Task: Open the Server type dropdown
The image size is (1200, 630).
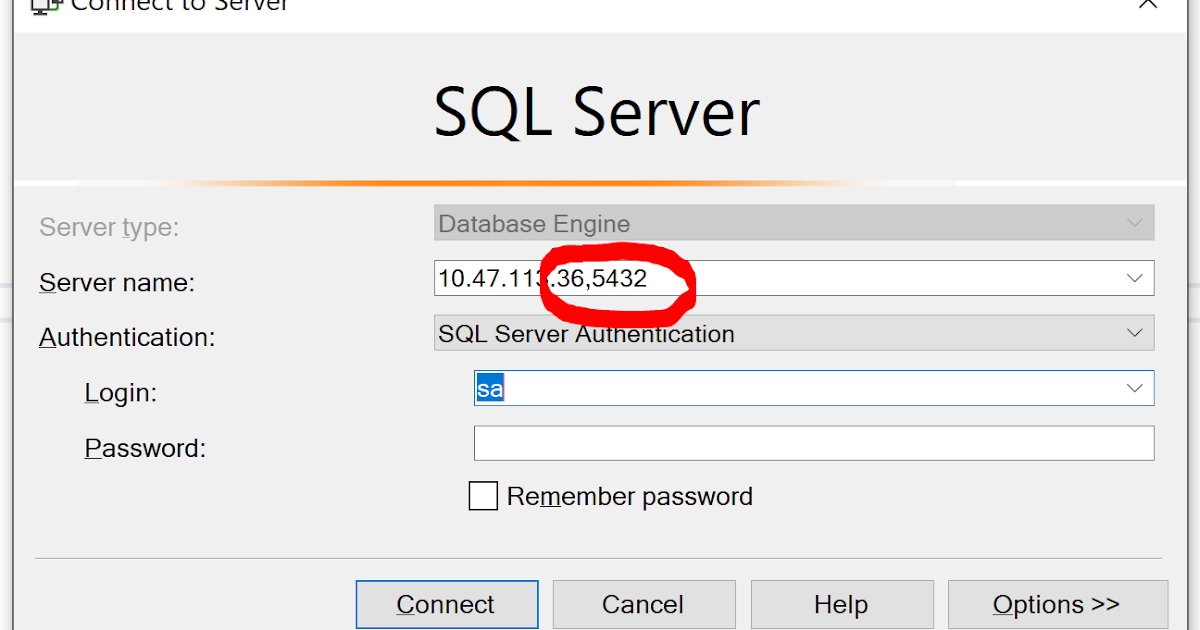Action: coord(1135,222)
